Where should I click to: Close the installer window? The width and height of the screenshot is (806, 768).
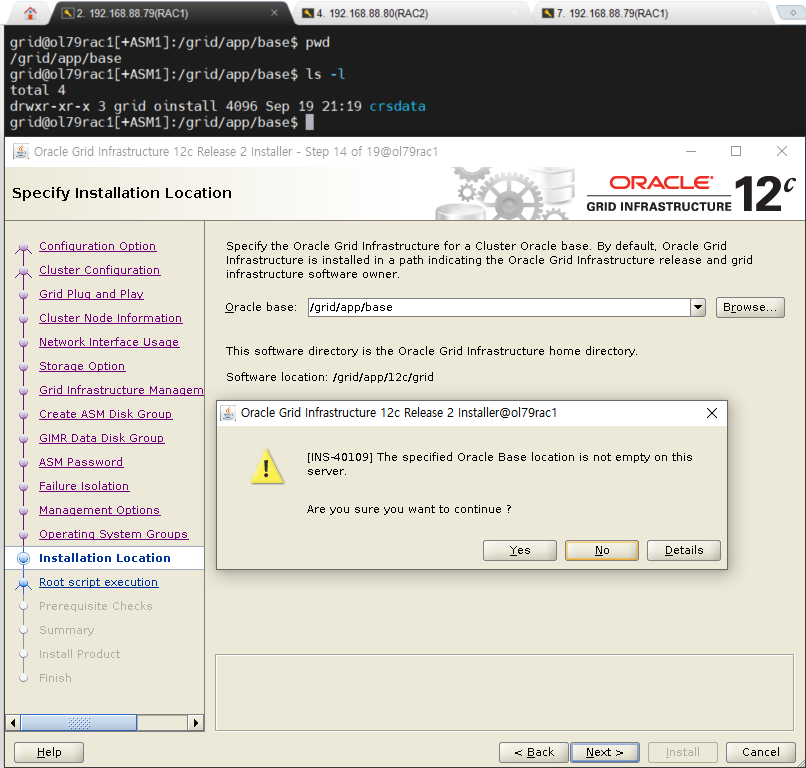(782, 151)
